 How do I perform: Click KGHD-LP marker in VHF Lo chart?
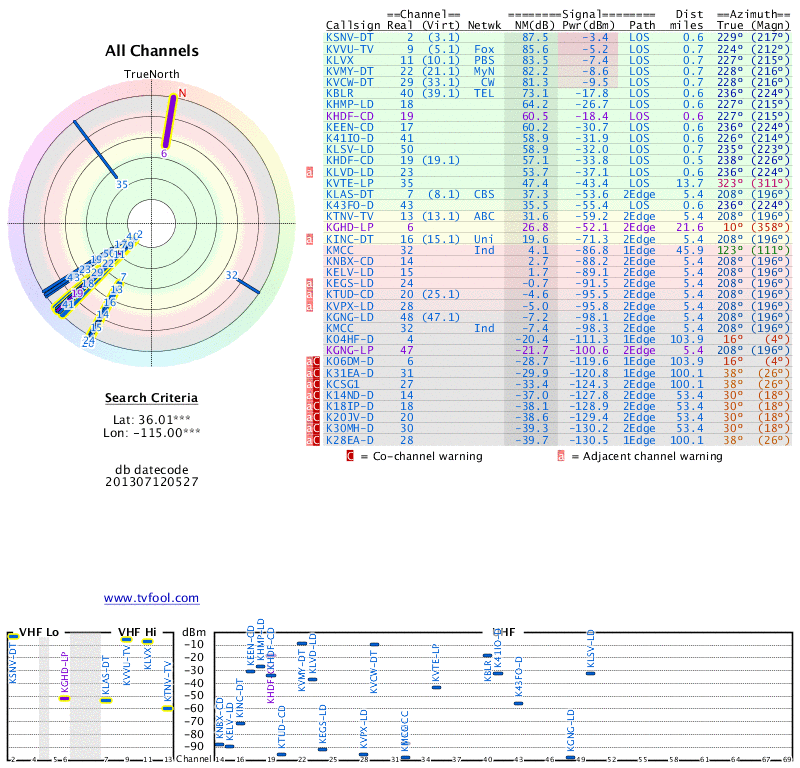pyautogui.click(x=64, y=698)
